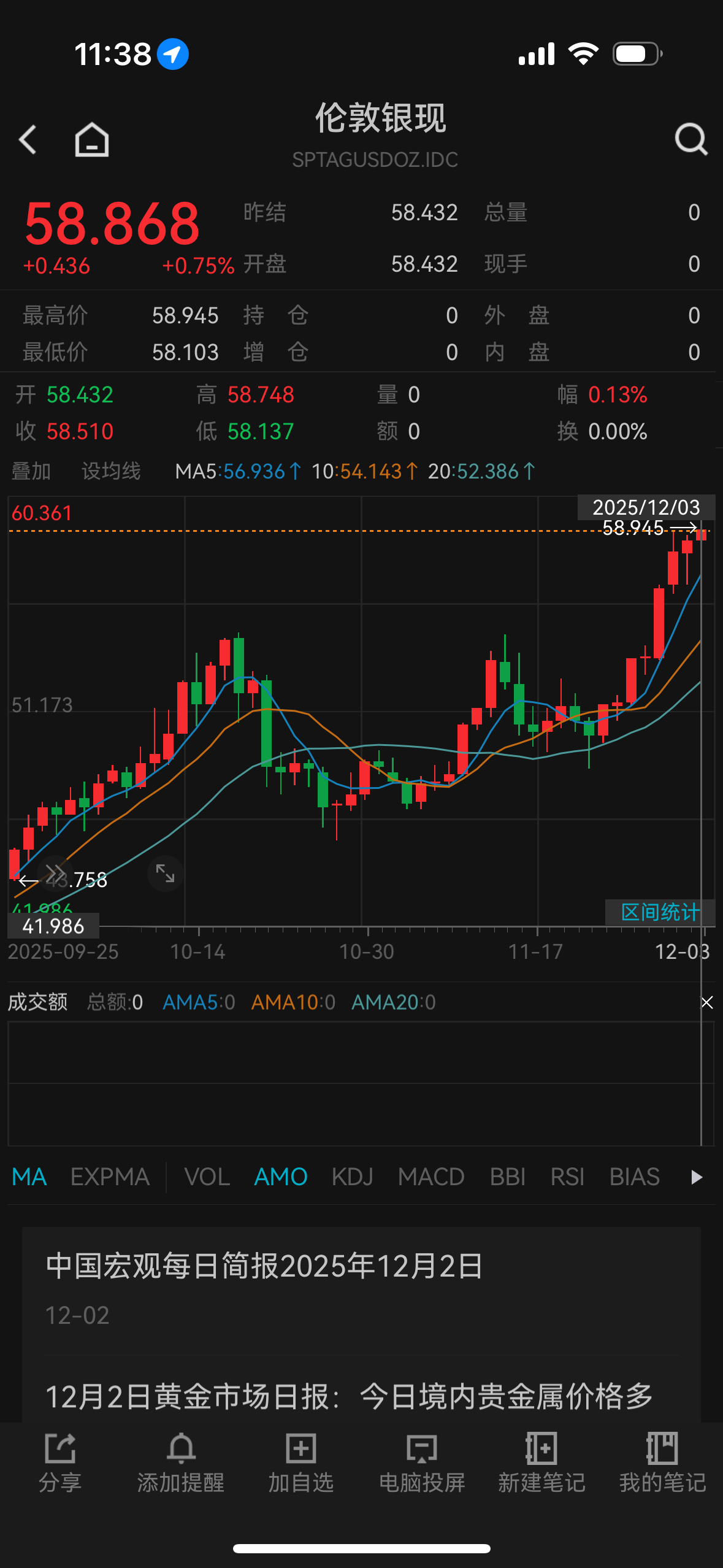Open 电脑投屏 screen cast
This screenshot has height=1568, width=723.
(422, 1462)
